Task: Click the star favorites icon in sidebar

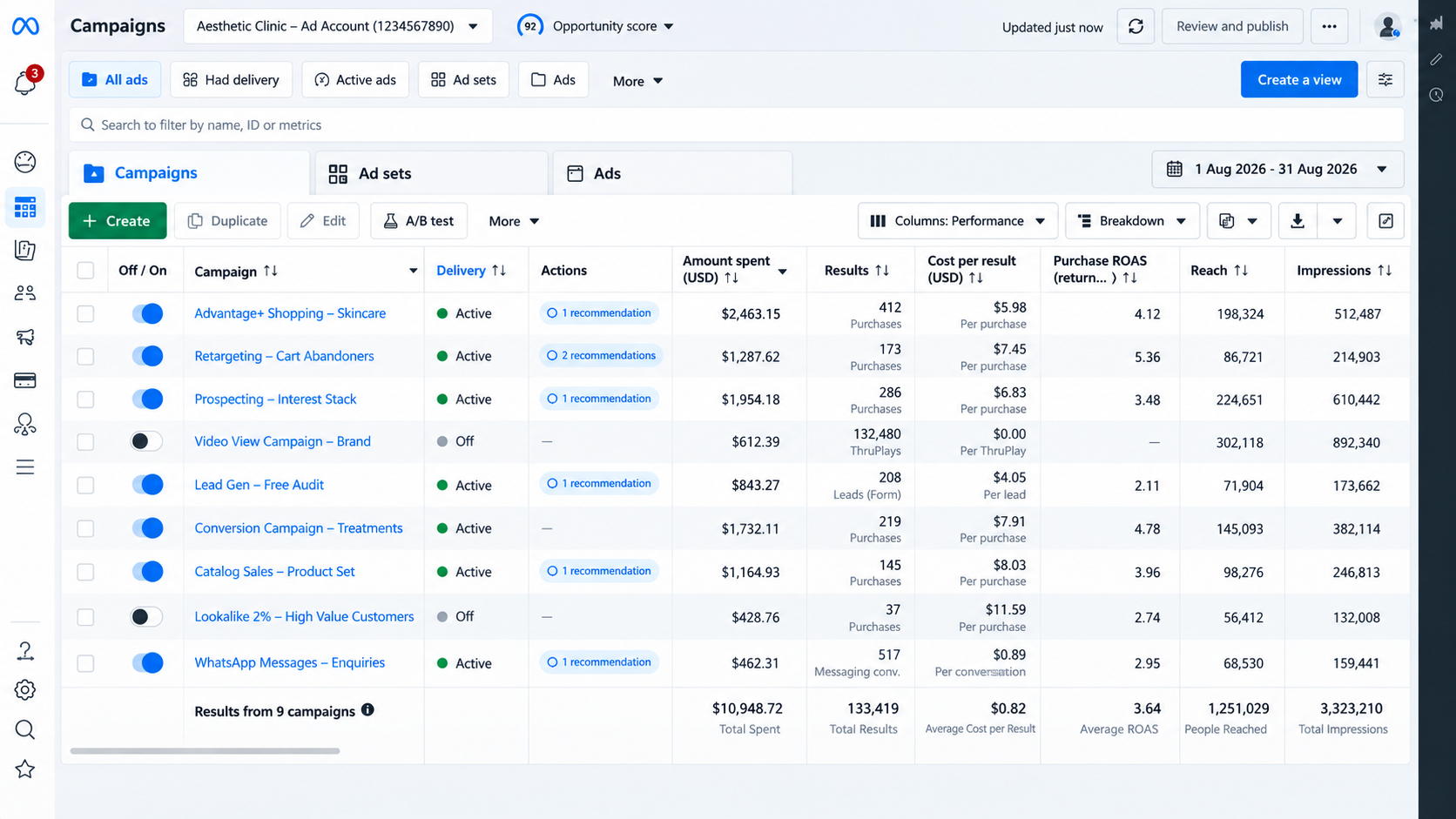Action: point(25,769)
